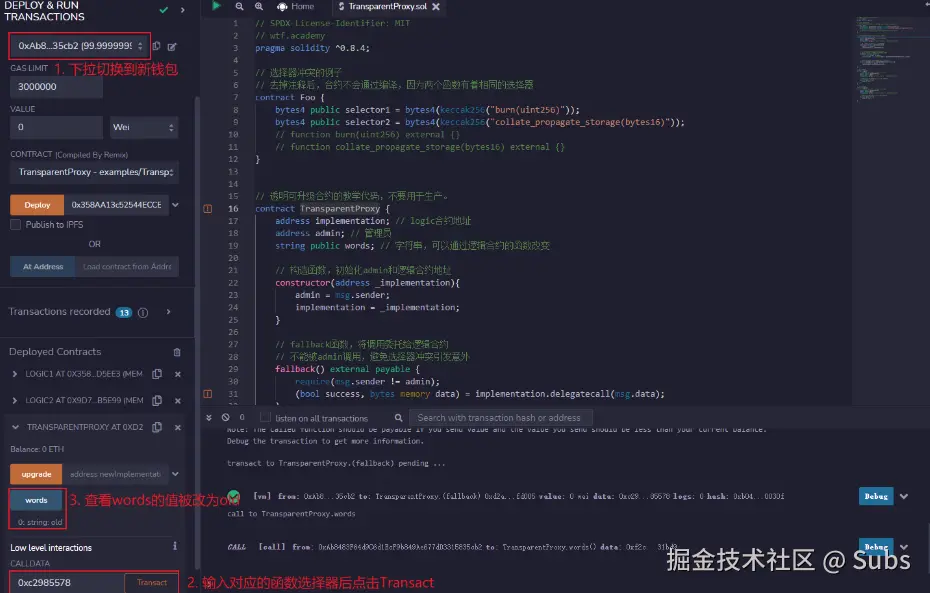Click the Transact button under CALLDATA
Viewport: 930px width, 593px height.
pyautogui.click(x=151, y=581)
